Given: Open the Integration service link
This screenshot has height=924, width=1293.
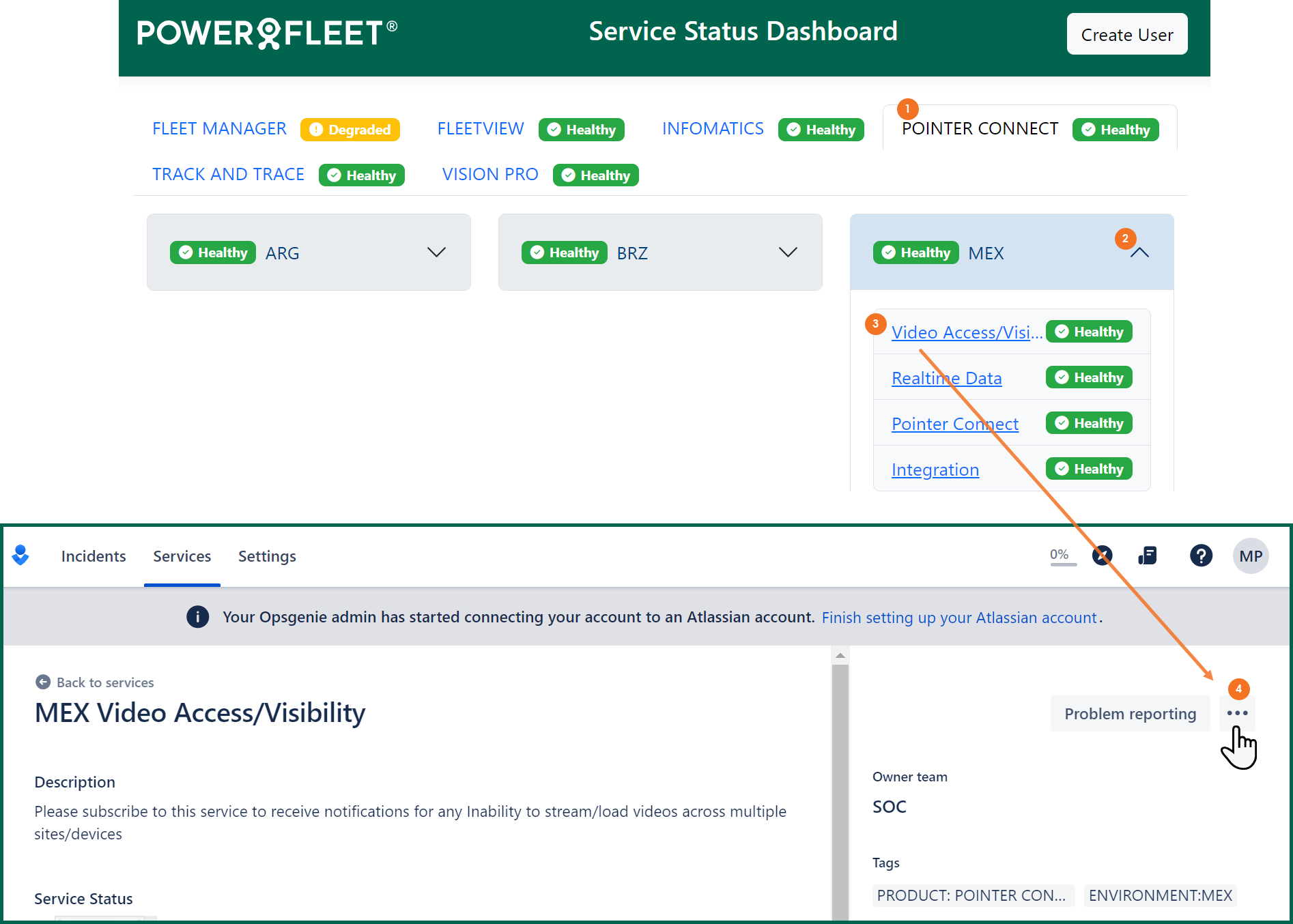Looking at the screenshot, I should point(935,470).
